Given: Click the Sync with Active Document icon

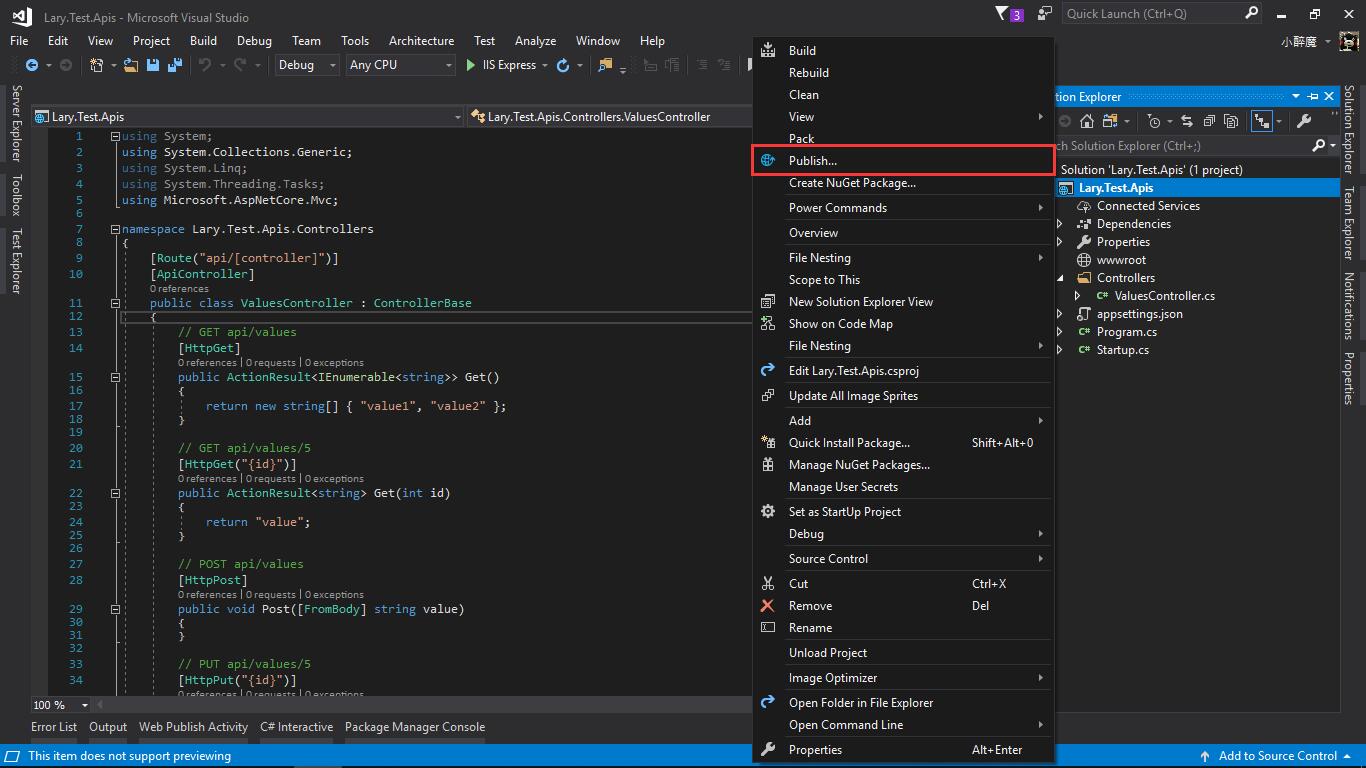Looking at the screenshot, I should click(1187, 121).
